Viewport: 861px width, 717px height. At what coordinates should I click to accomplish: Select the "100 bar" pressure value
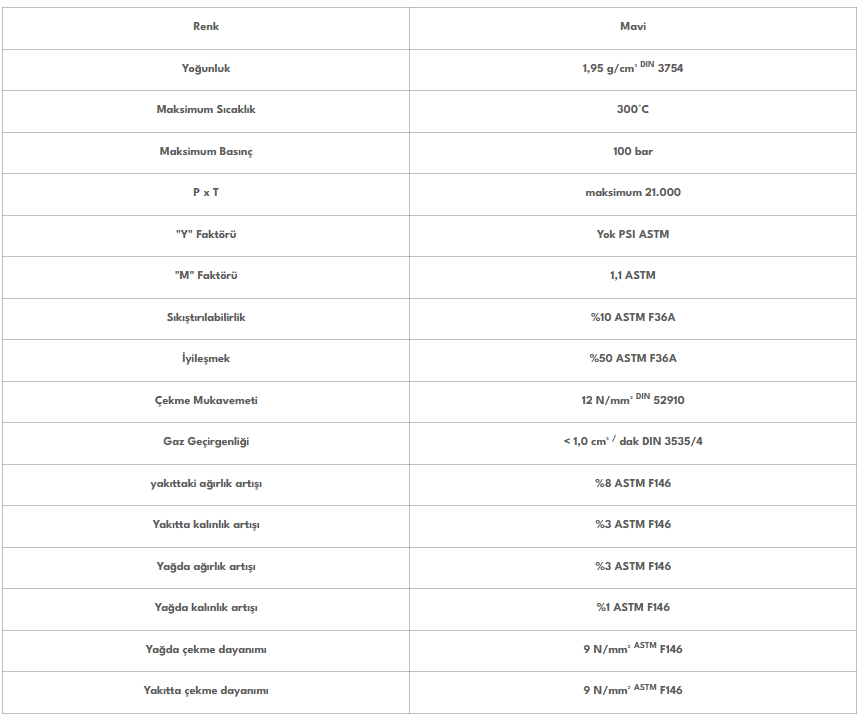click(x=633, y=152)
